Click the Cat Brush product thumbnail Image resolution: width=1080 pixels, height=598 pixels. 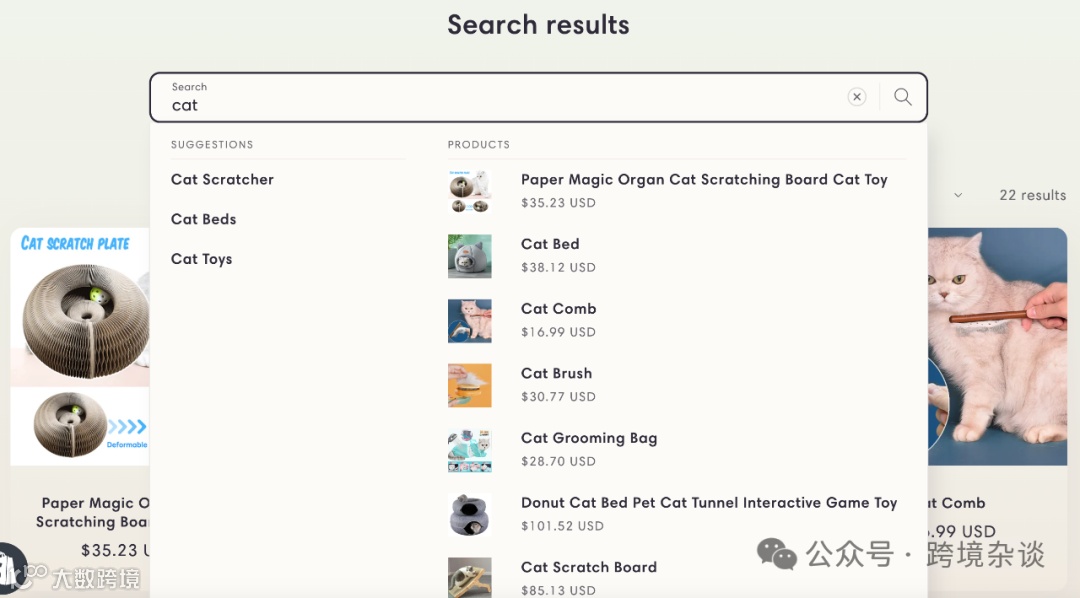coord(469,385)
